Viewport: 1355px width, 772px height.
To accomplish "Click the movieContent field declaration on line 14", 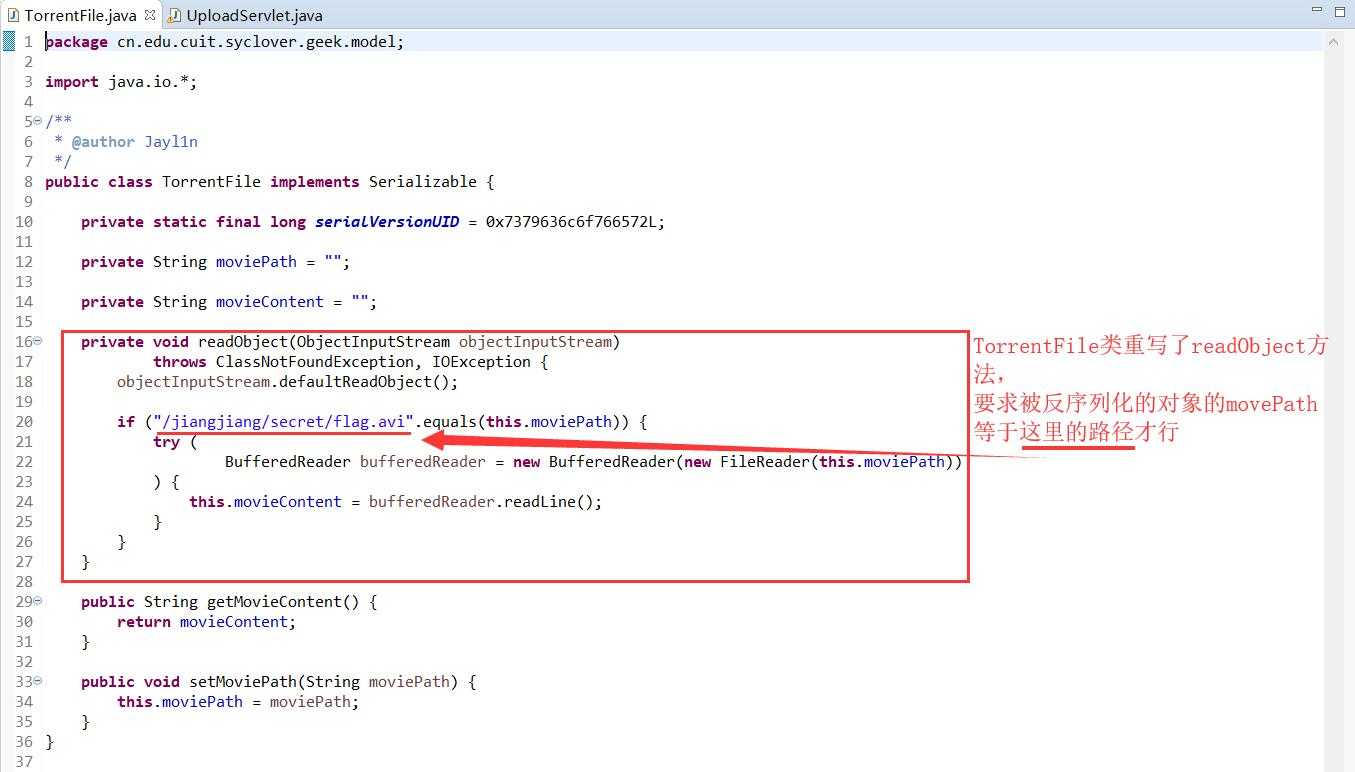I will click(x=229, y=301).
